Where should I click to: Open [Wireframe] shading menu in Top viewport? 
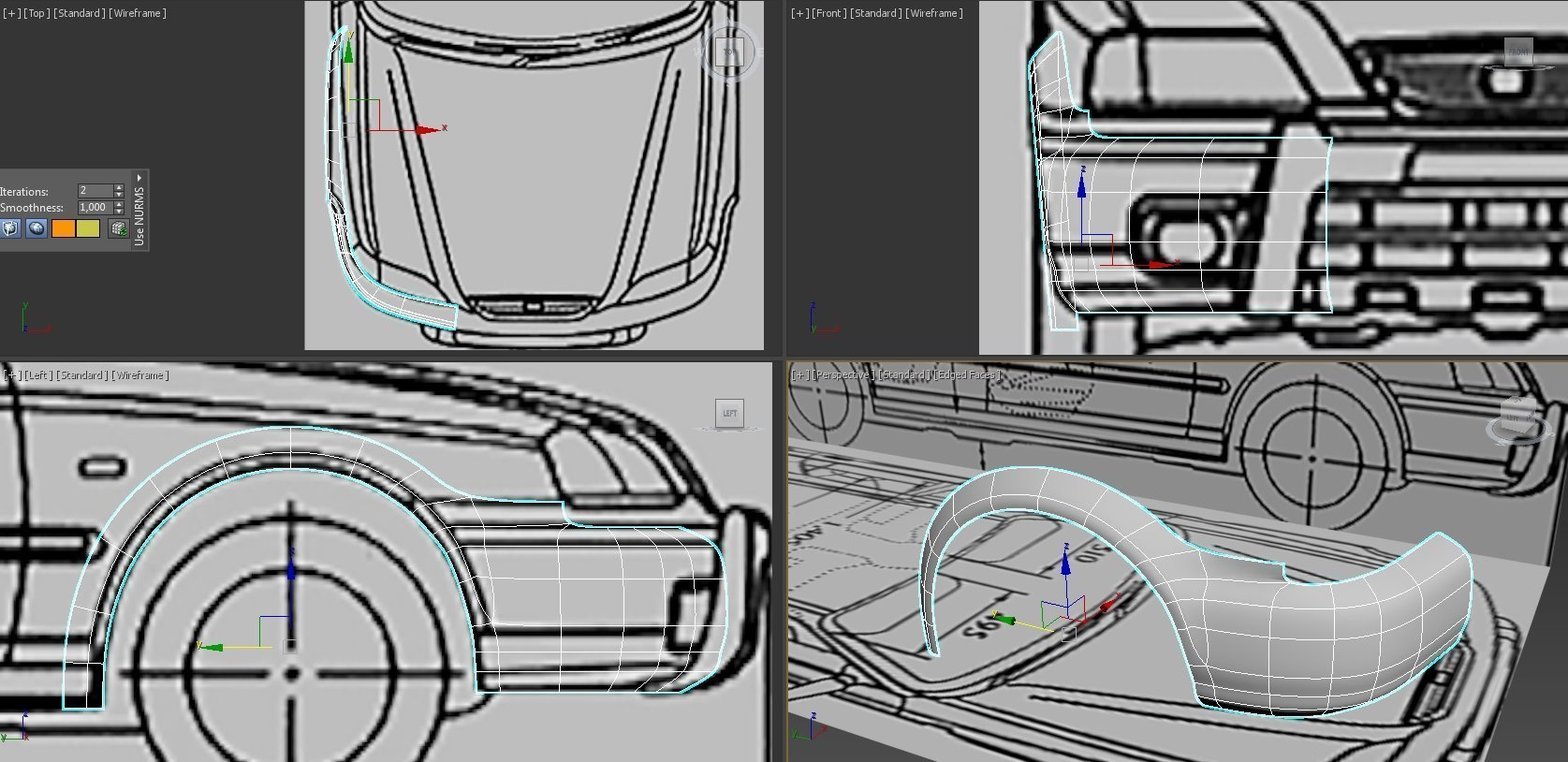tap(138, 13)
